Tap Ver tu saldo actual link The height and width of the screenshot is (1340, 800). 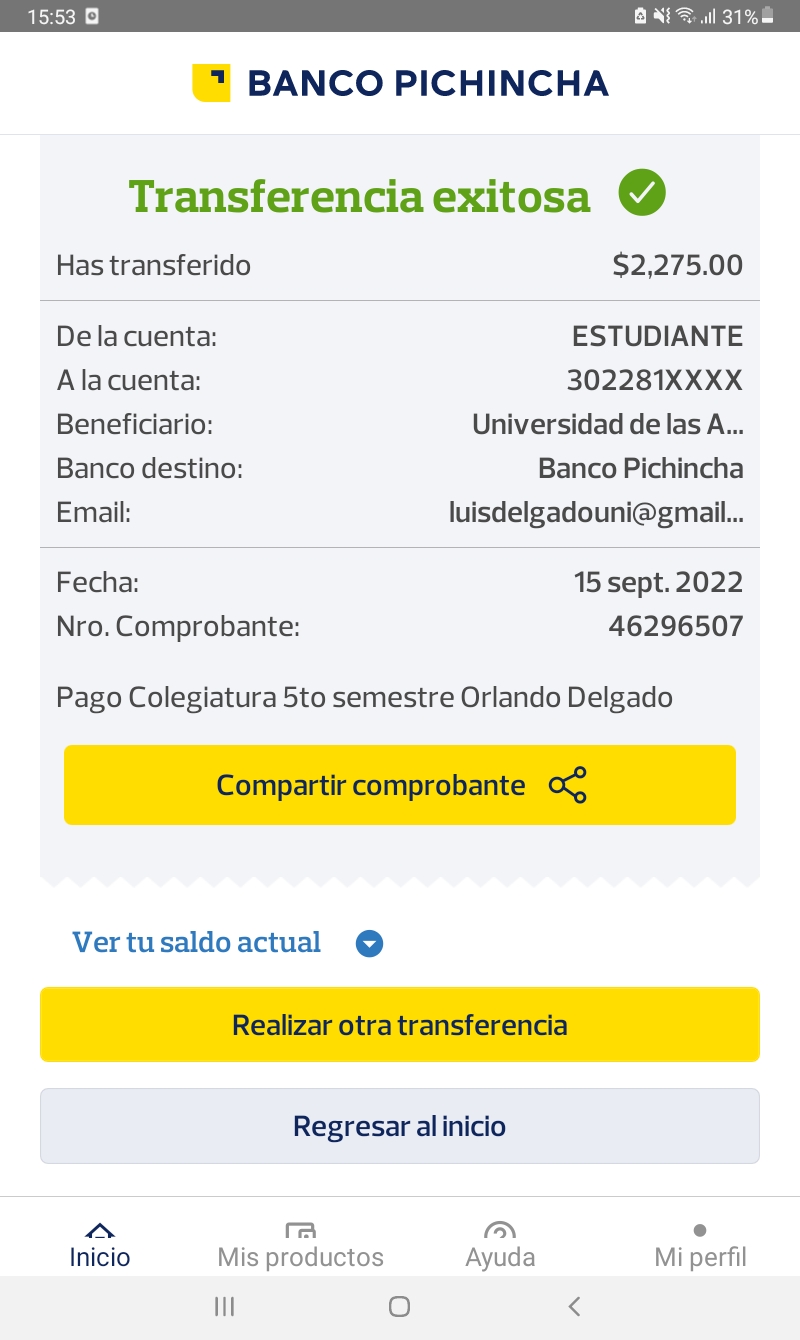click(x=197, y=942)
